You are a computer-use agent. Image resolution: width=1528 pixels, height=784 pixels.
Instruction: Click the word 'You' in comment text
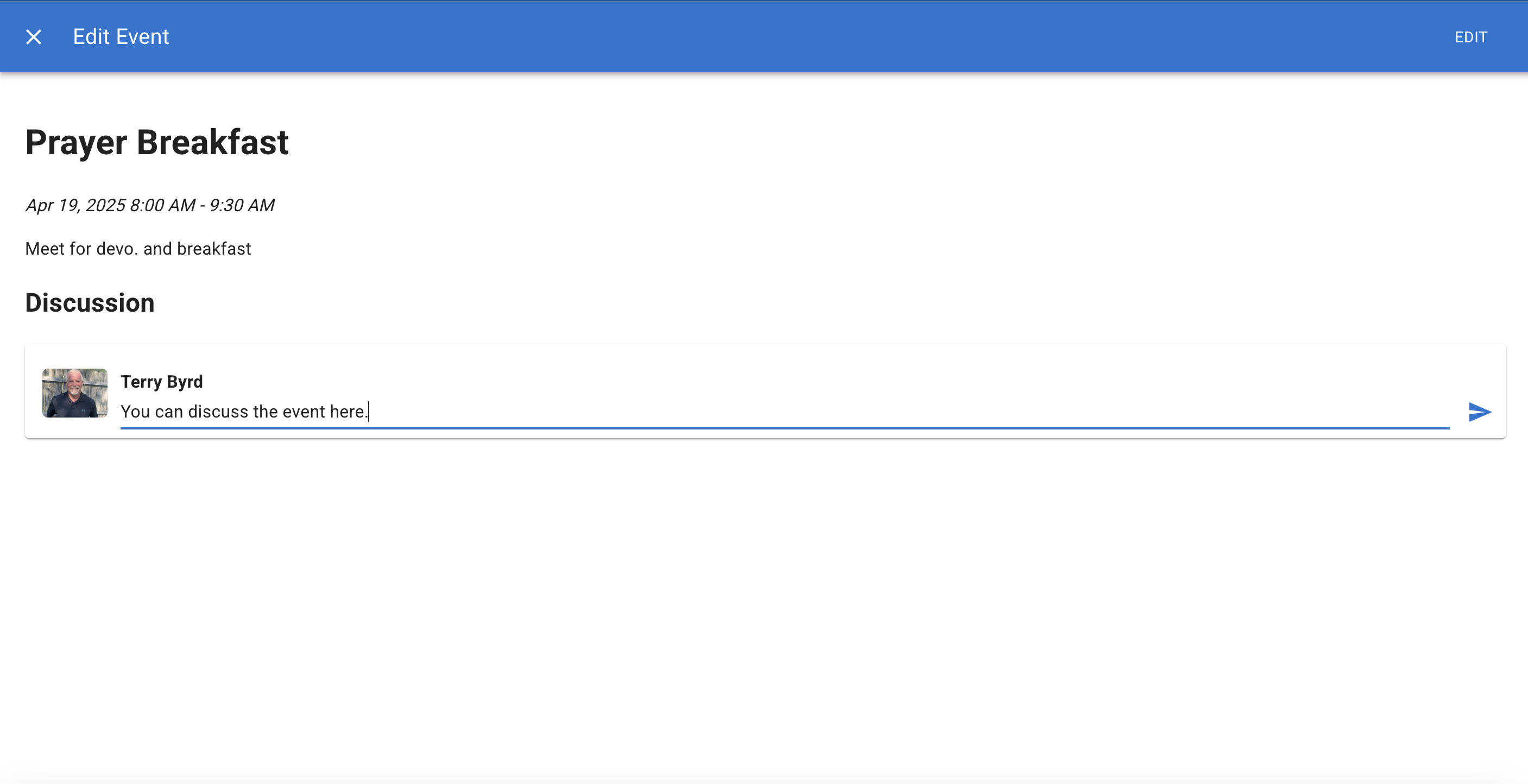(x=135, y=412)
